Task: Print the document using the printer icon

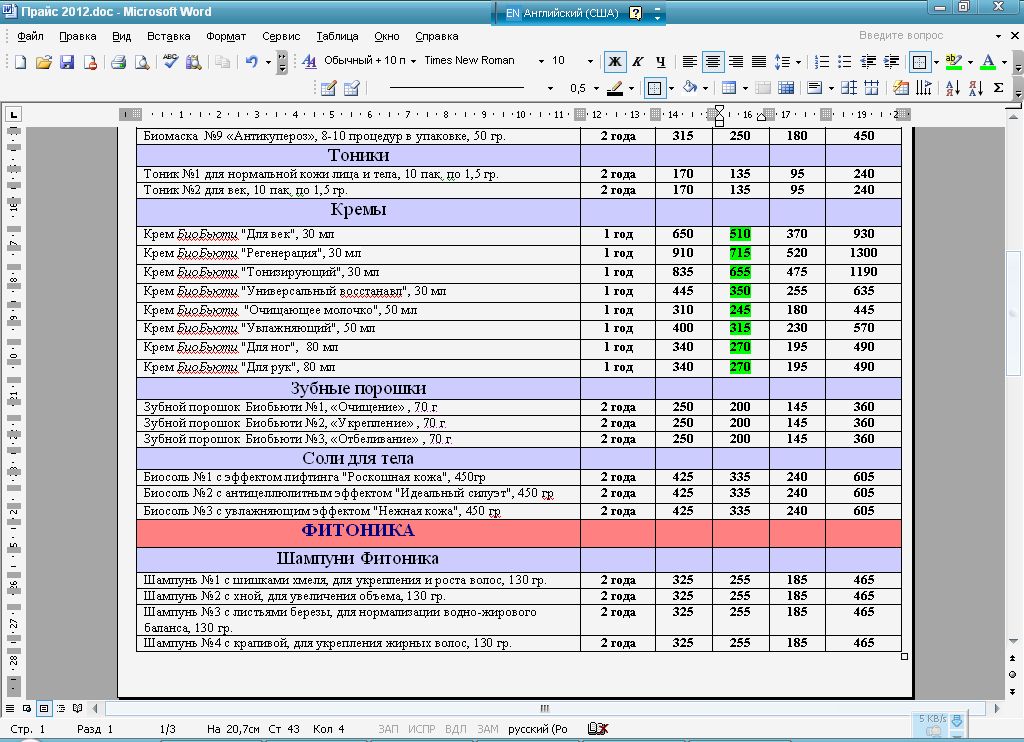Action: [118, 62]
